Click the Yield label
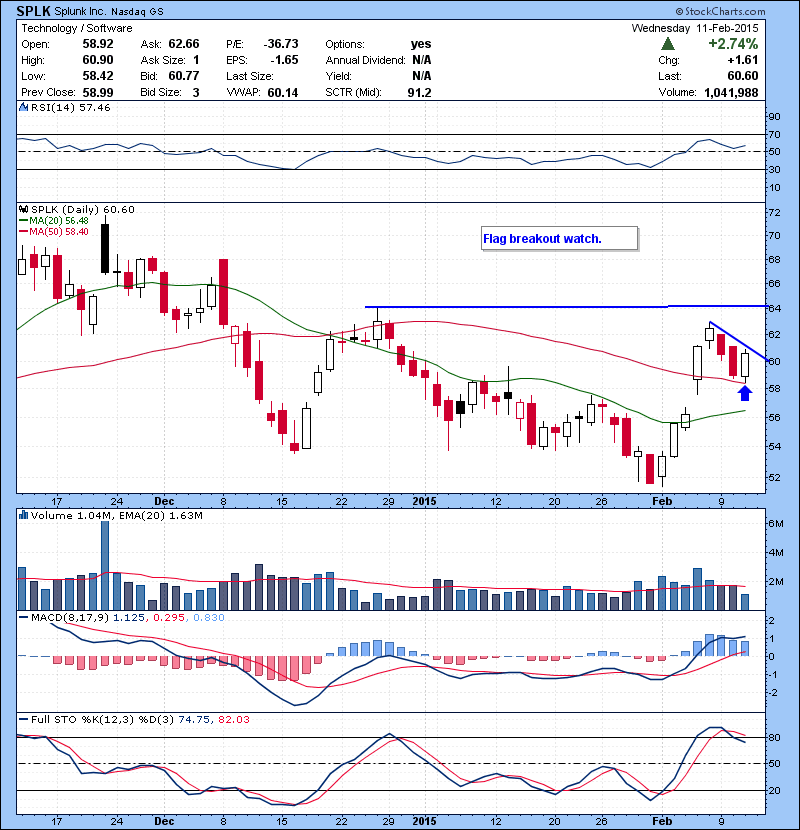 [x=338, y=76]
